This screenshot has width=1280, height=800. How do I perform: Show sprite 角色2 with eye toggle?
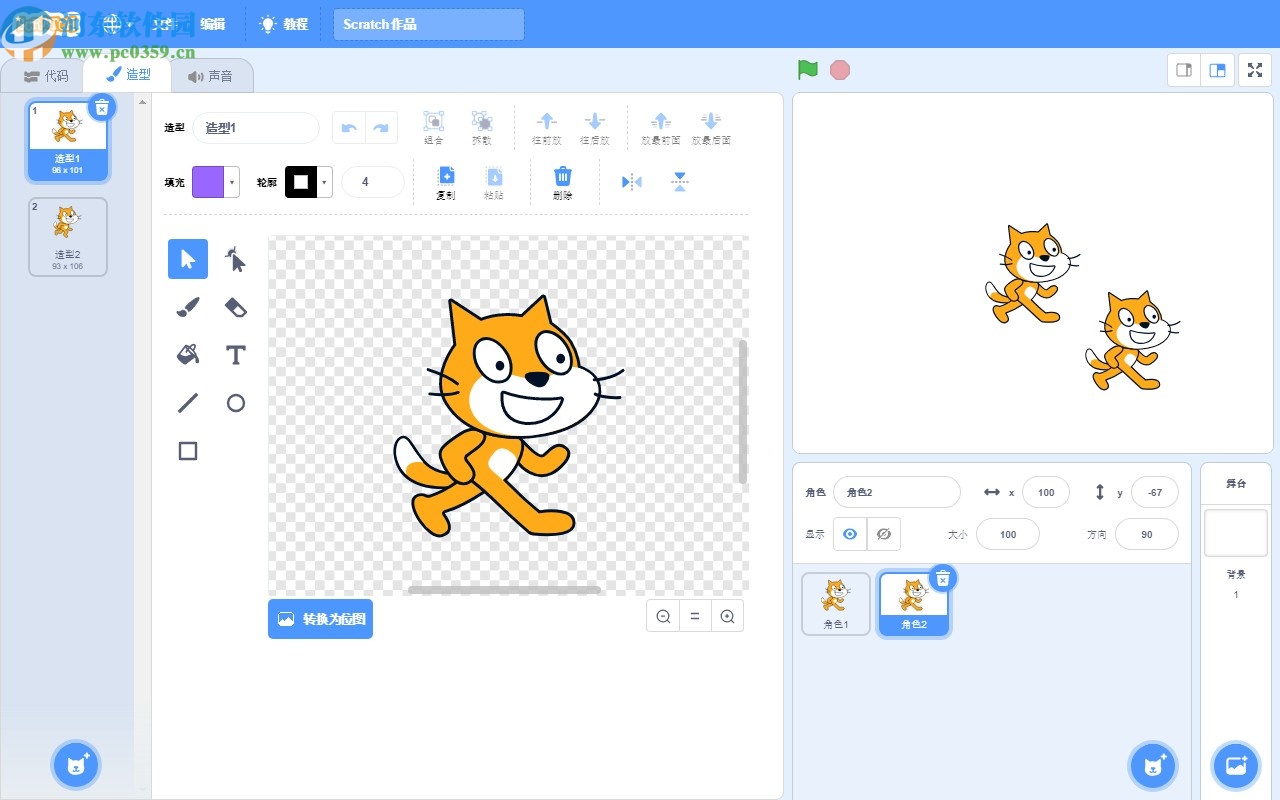click(x=849, y=533)
